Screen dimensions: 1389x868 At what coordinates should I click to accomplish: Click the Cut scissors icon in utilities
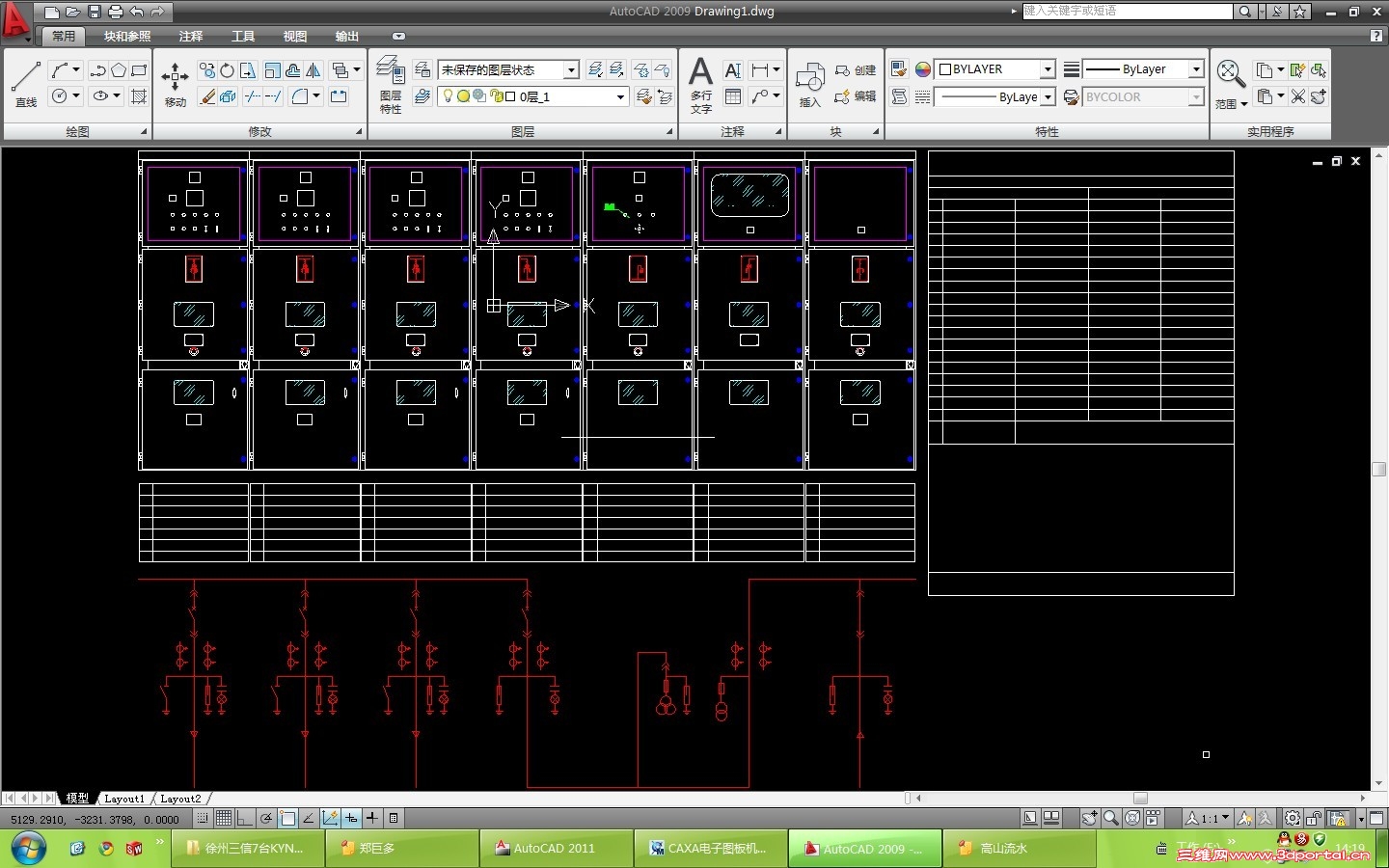point(1298,96)
